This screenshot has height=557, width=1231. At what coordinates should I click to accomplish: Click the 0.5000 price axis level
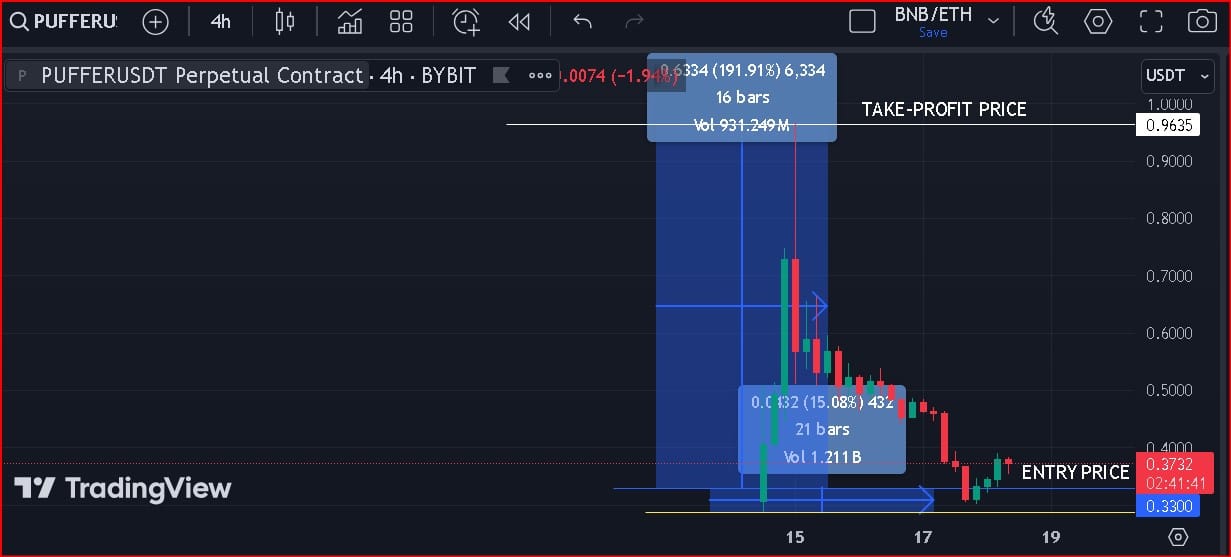click(x=1169, y=390)
